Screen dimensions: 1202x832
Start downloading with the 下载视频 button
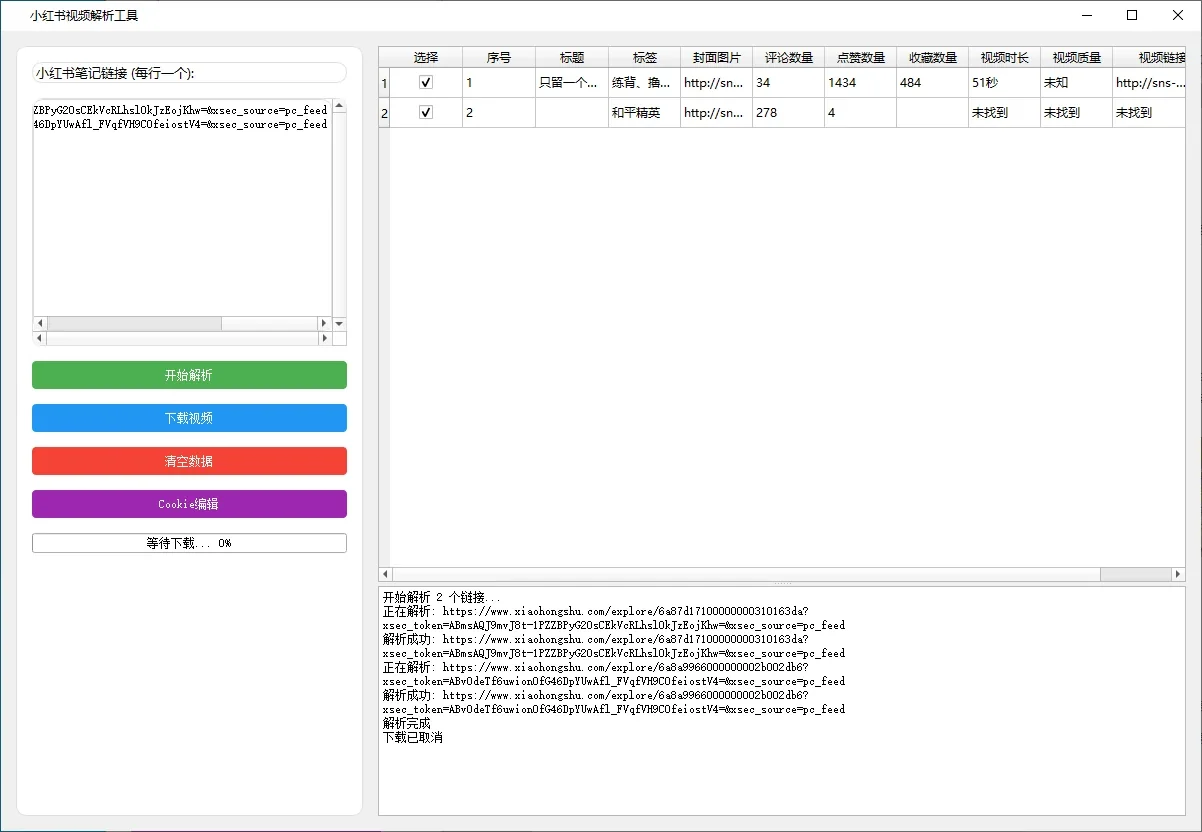coord(189,418)
